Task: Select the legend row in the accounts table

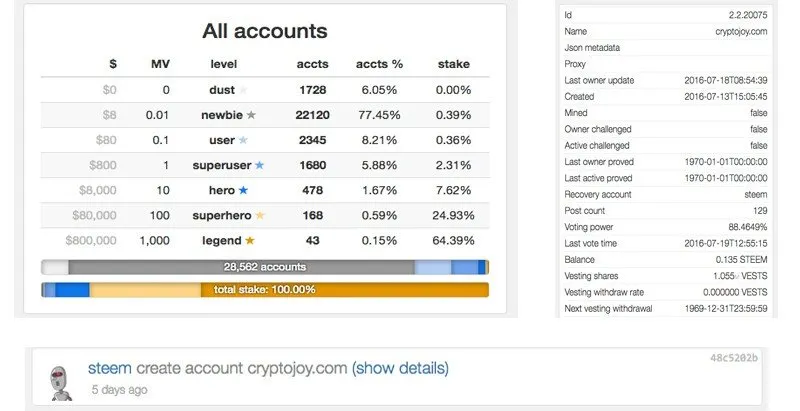Action: pyautogui.click(x=265, y=240)
